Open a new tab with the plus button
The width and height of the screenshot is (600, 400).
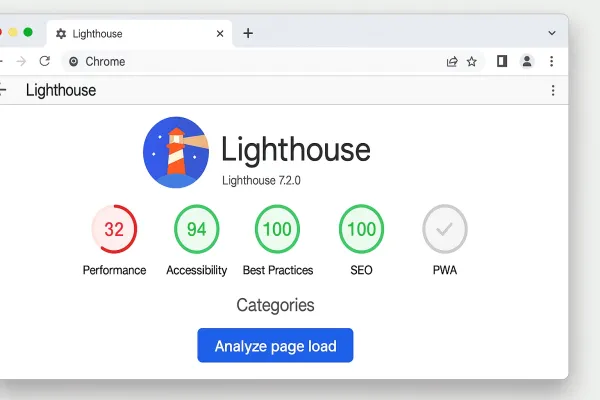[x=248, y=33]
